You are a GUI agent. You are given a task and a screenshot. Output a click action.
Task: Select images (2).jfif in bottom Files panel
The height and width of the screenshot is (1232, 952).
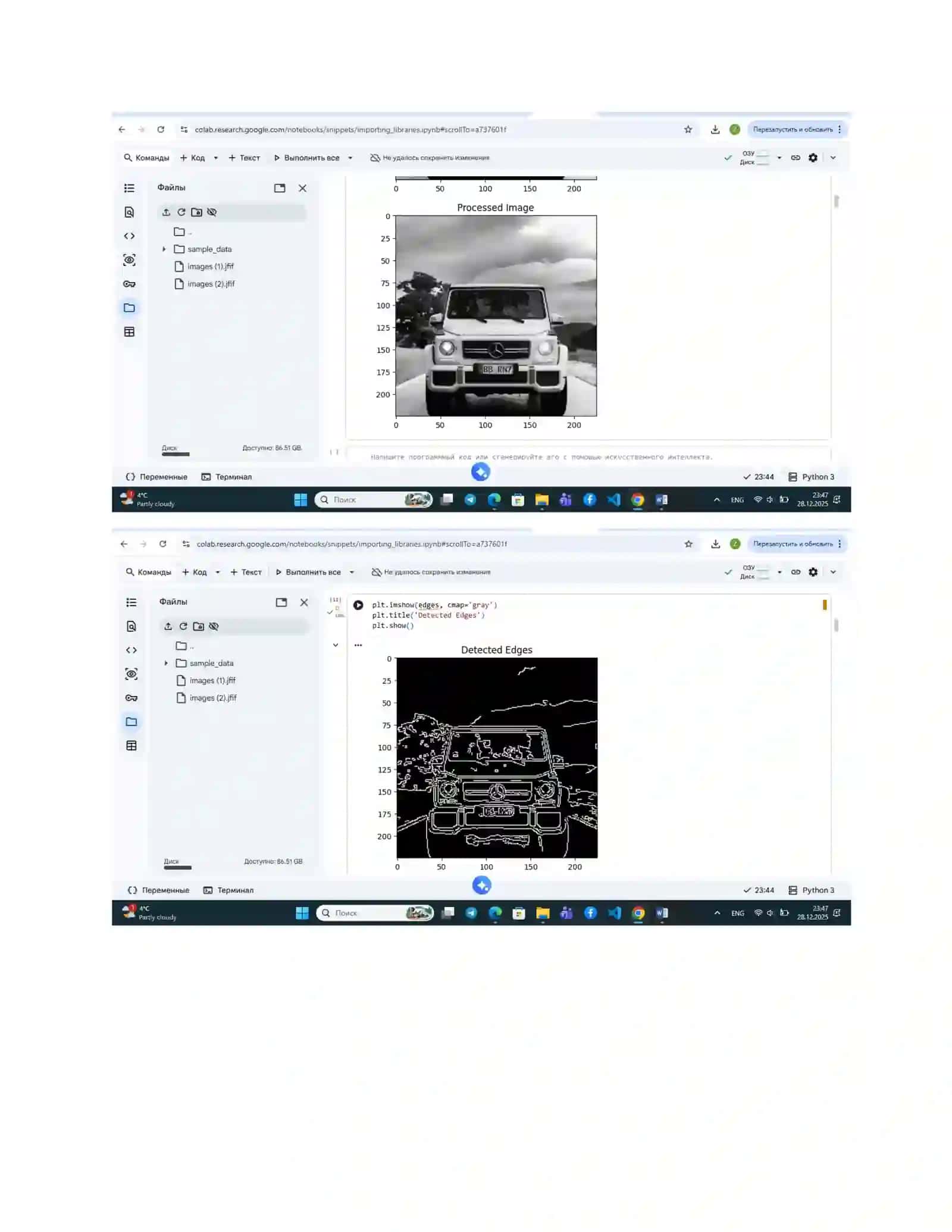[206, 698]
